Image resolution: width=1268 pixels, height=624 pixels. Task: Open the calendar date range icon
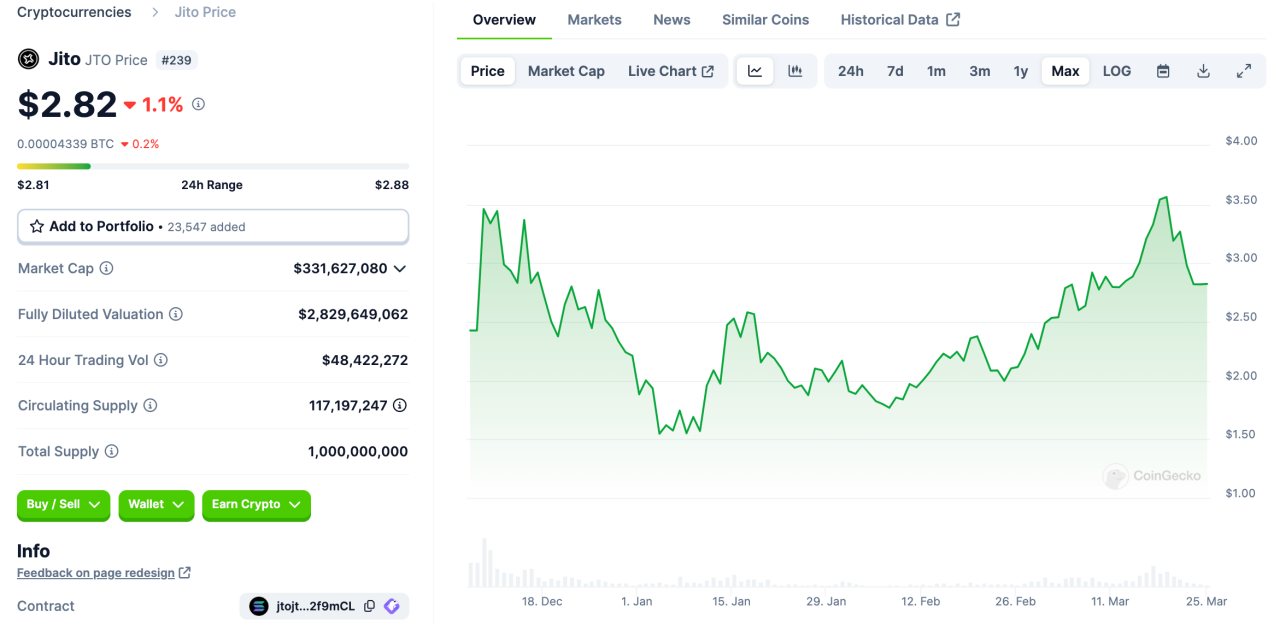click(1163, 71)
